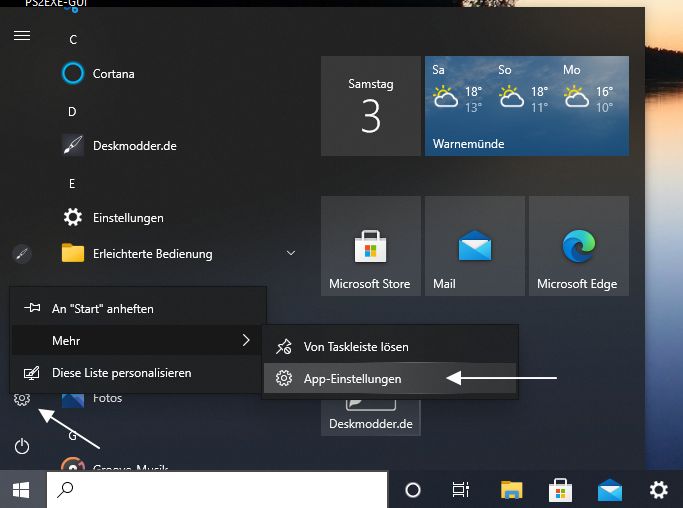Select App-Einstellungen in the submenu
The image size is (683, 508).
(390, 379)
